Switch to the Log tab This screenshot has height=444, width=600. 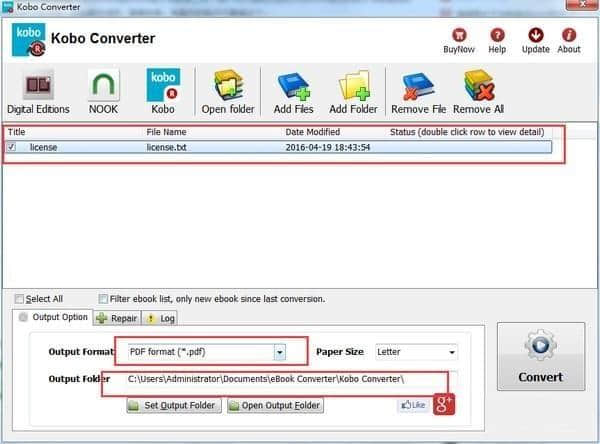click(161, 318)
